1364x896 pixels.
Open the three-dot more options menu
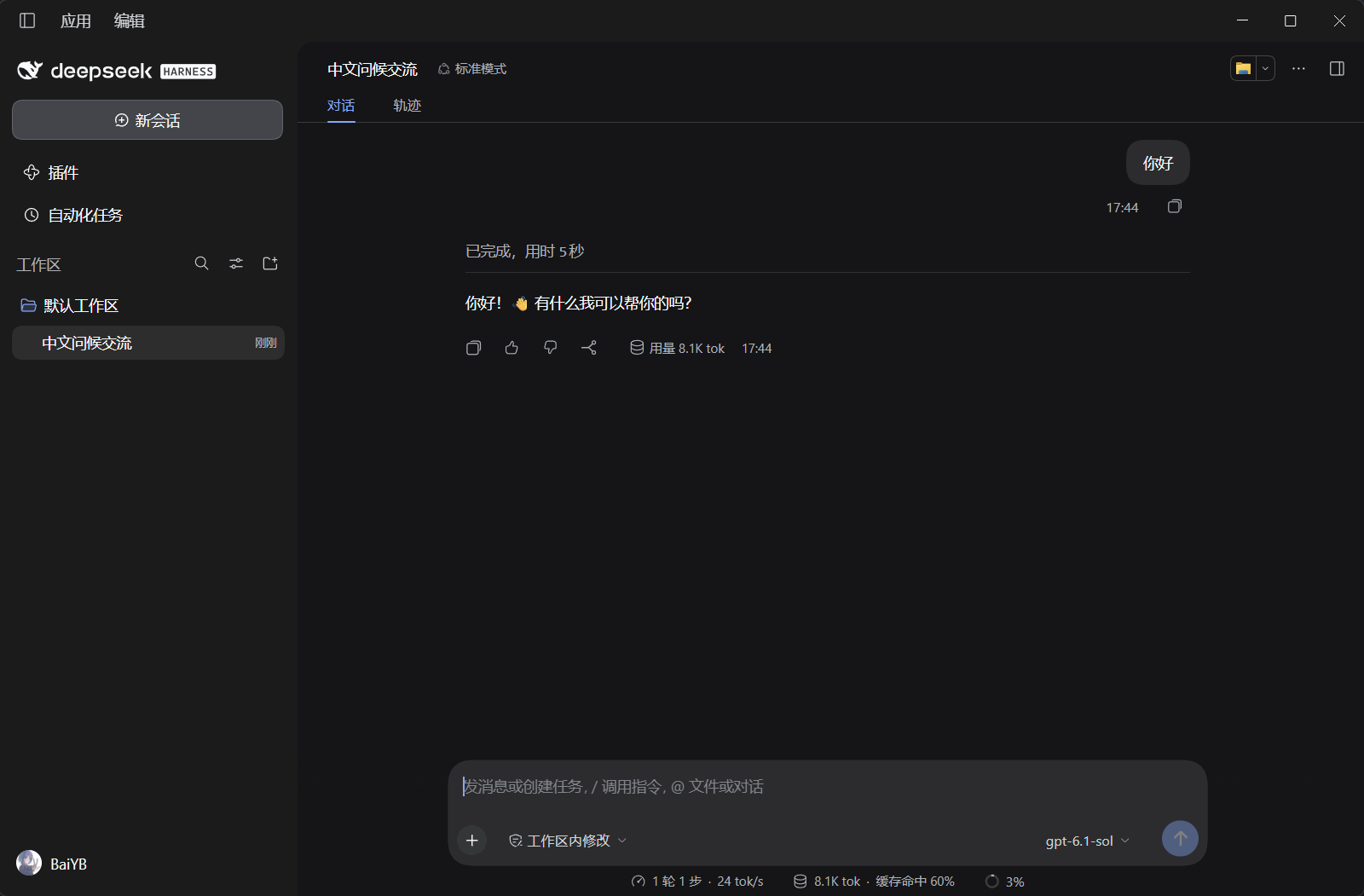1298,68
